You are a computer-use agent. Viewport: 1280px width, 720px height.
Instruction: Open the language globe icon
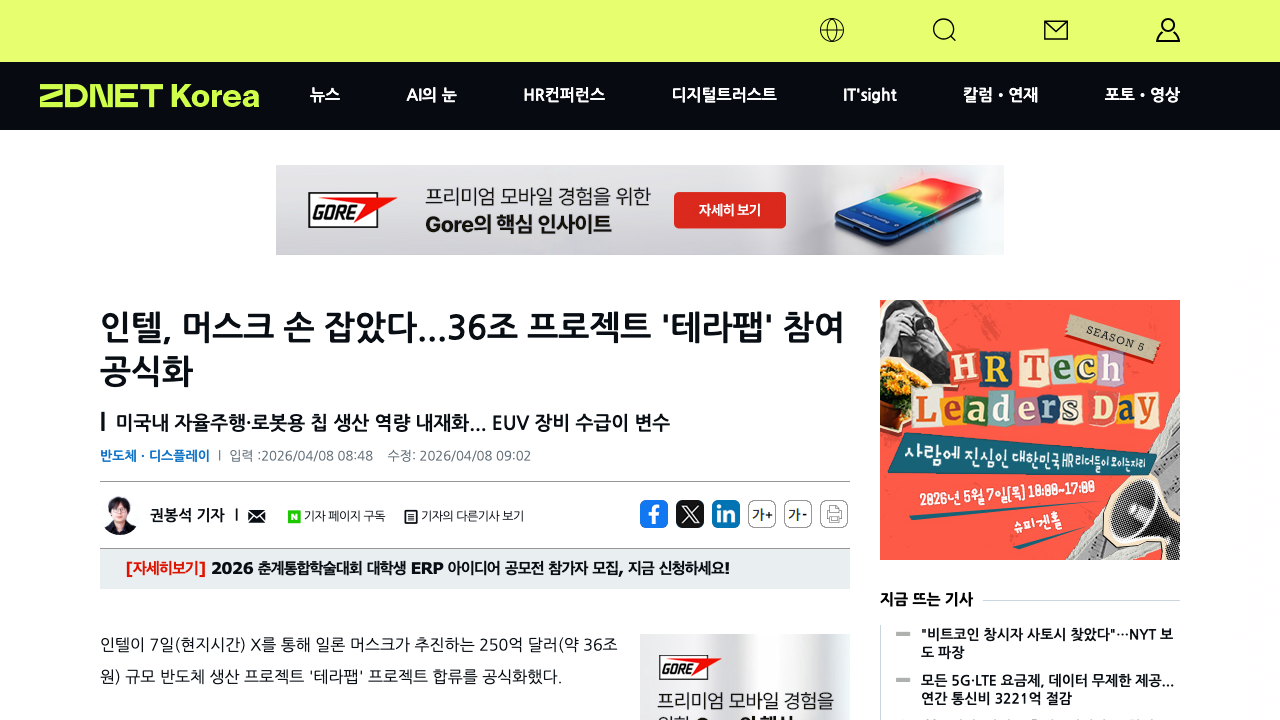(x=832, y=30)
